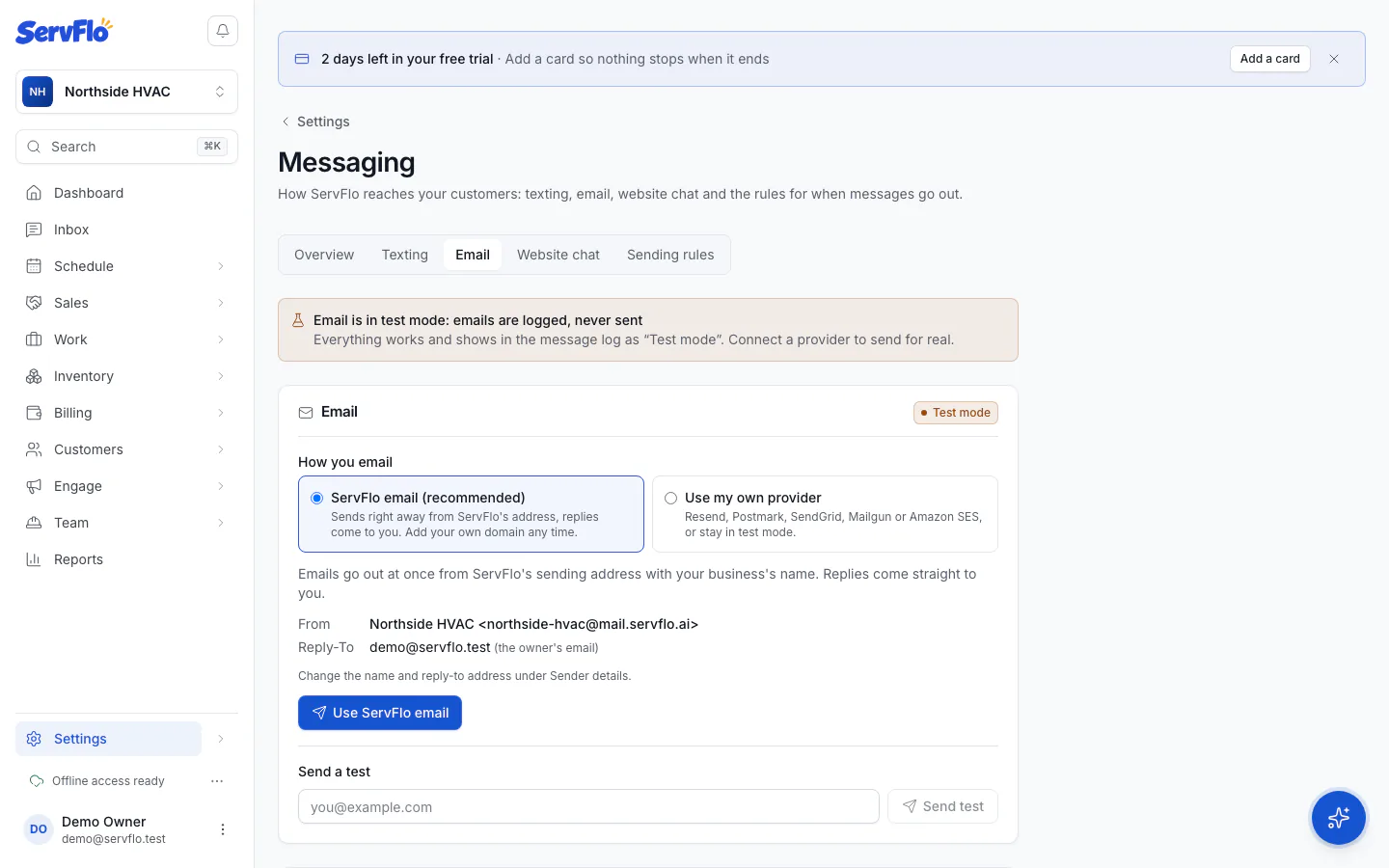Screen dimensions: 1389x868
Task: Click the Add a card button
Action: [x=1270, y=59]
